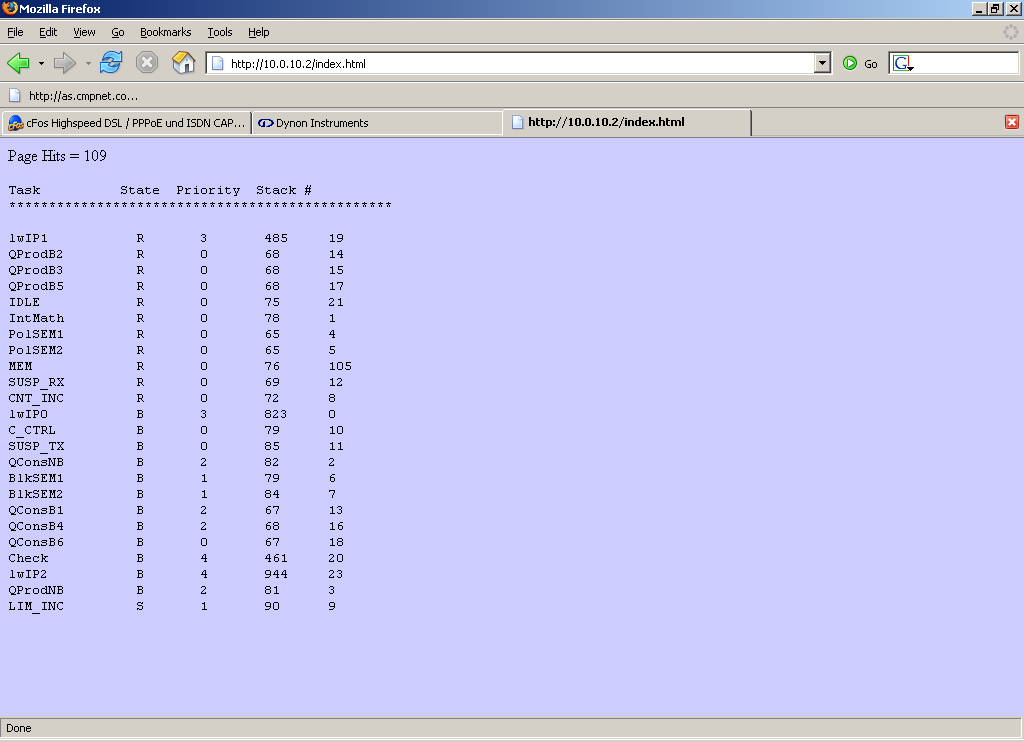This screenshot has width=1024, height=742.
Task: Open the Tools menu
Action: pos(219,32)
